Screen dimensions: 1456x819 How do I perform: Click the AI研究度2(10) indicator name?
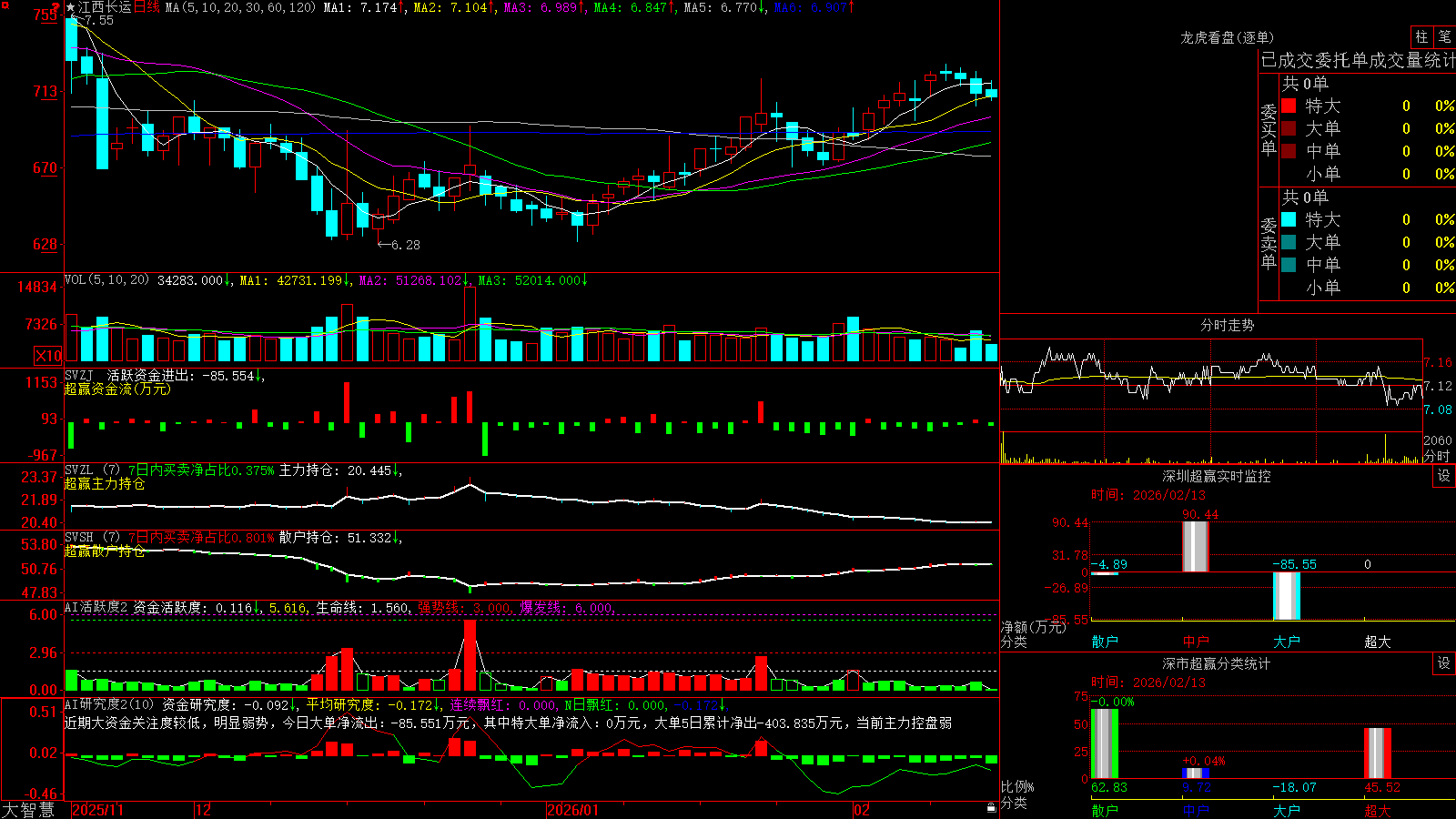(x=109, y=704)
